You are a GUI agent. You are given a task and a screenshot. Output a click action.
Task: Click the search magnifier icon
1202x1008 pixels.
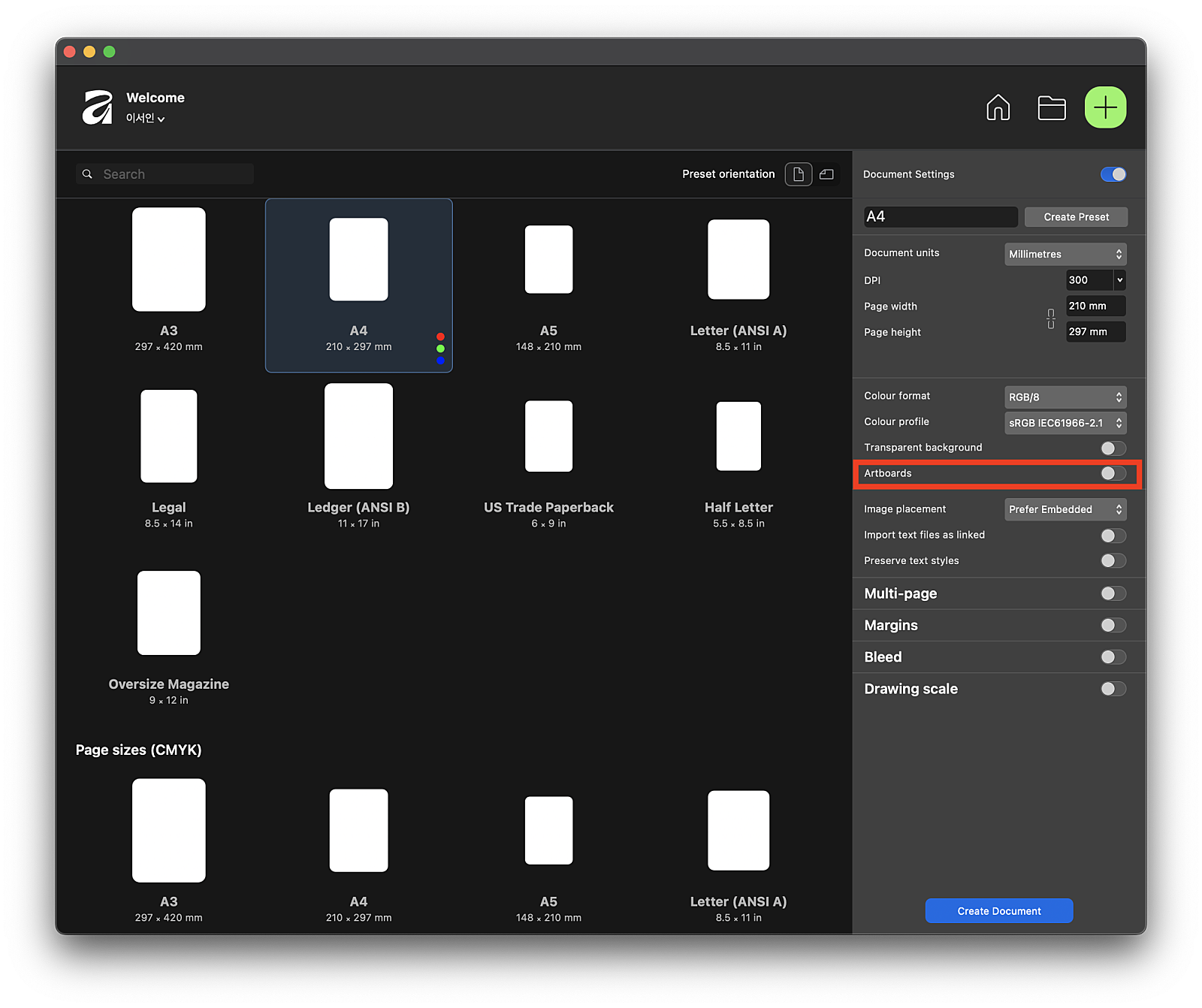(x=88, y=174)
